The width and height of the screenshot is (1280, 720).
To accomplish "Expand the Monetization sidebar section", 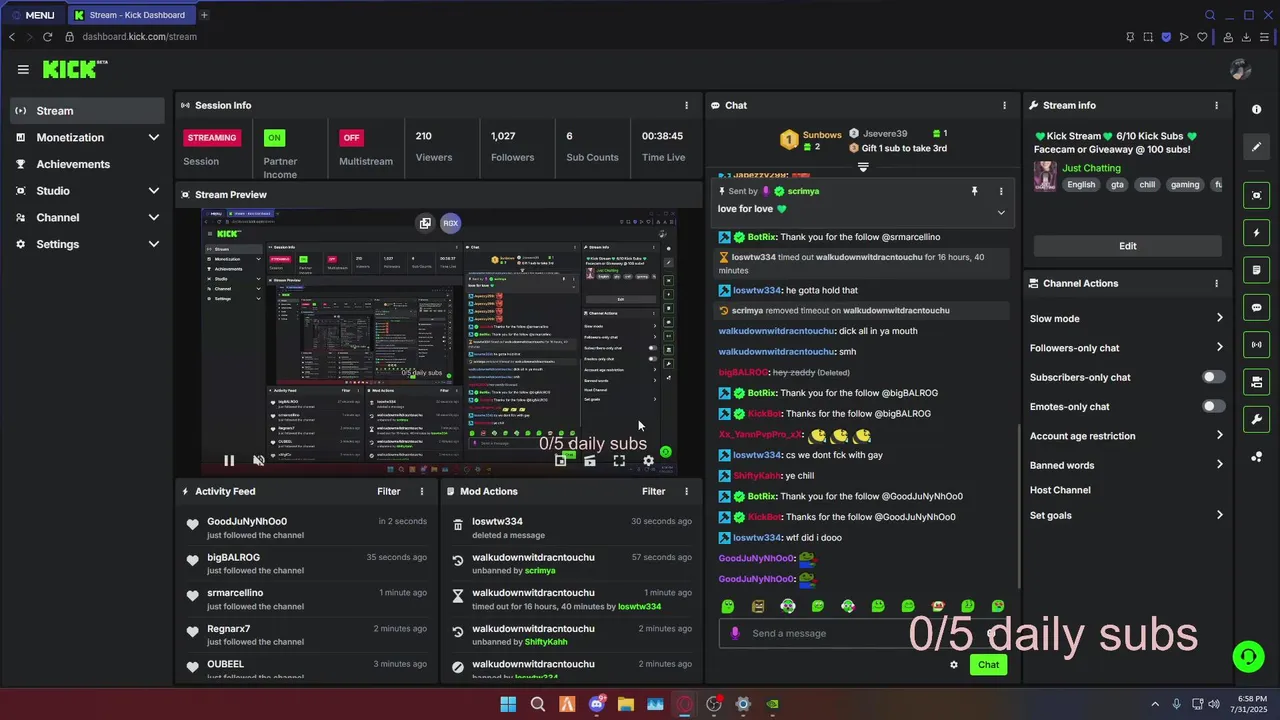I will [x=153, y=137].
